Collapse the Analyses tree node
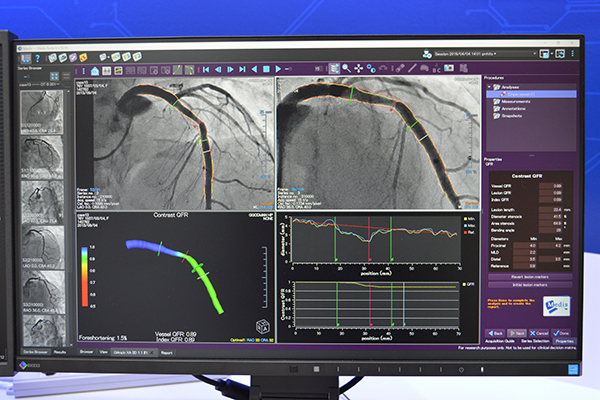Screen dimensions: 600x400 [489, 86]
